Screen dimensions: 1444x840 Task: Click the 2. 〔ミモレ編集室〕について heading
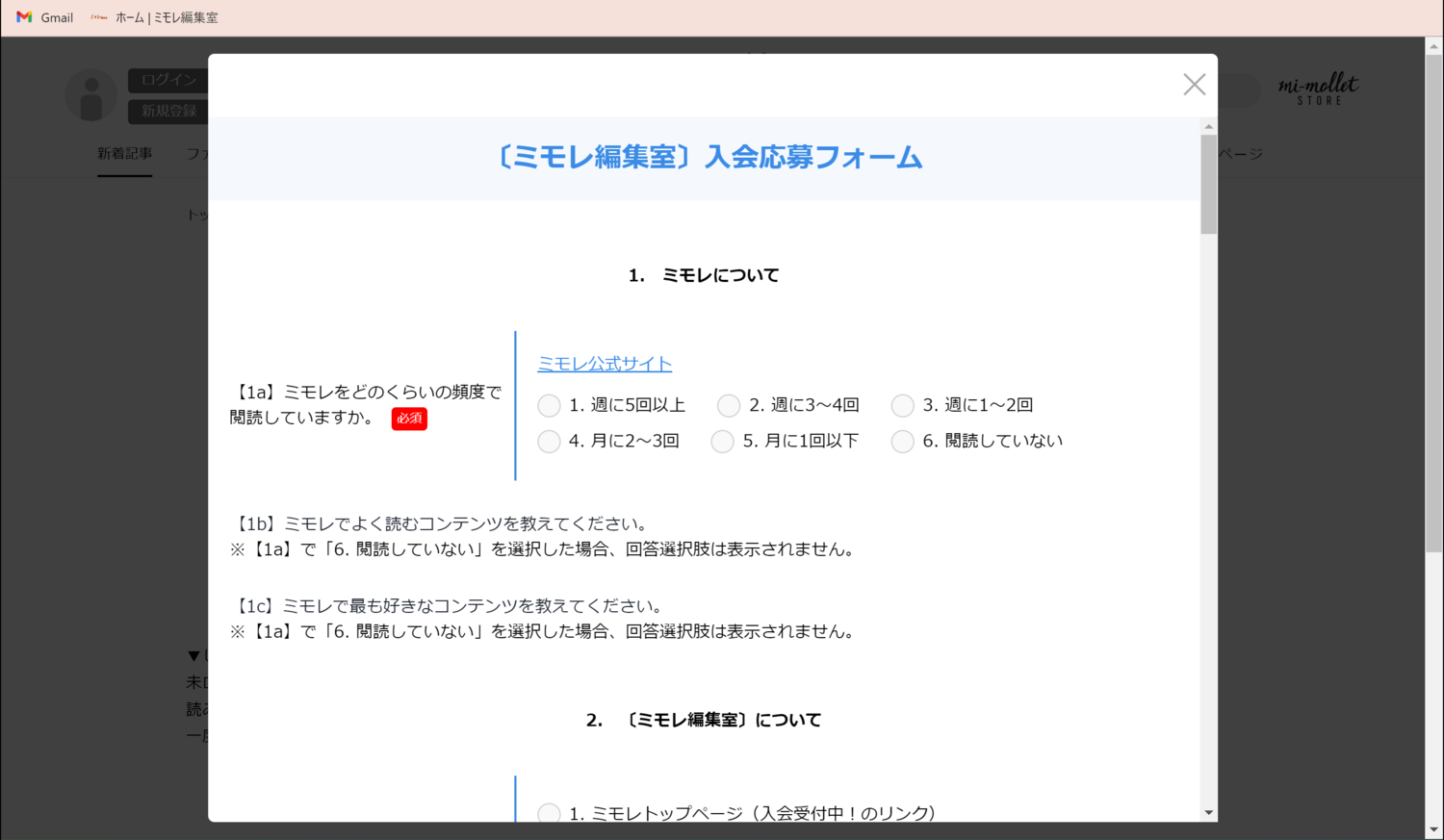(704, 720)
